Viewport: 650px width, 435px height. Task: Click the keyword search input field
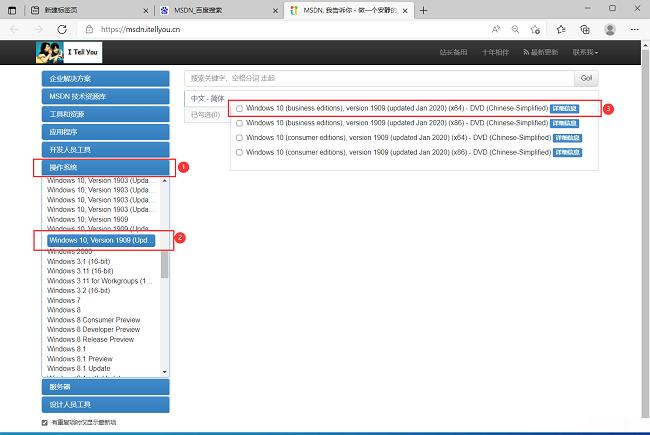(380, 77)
